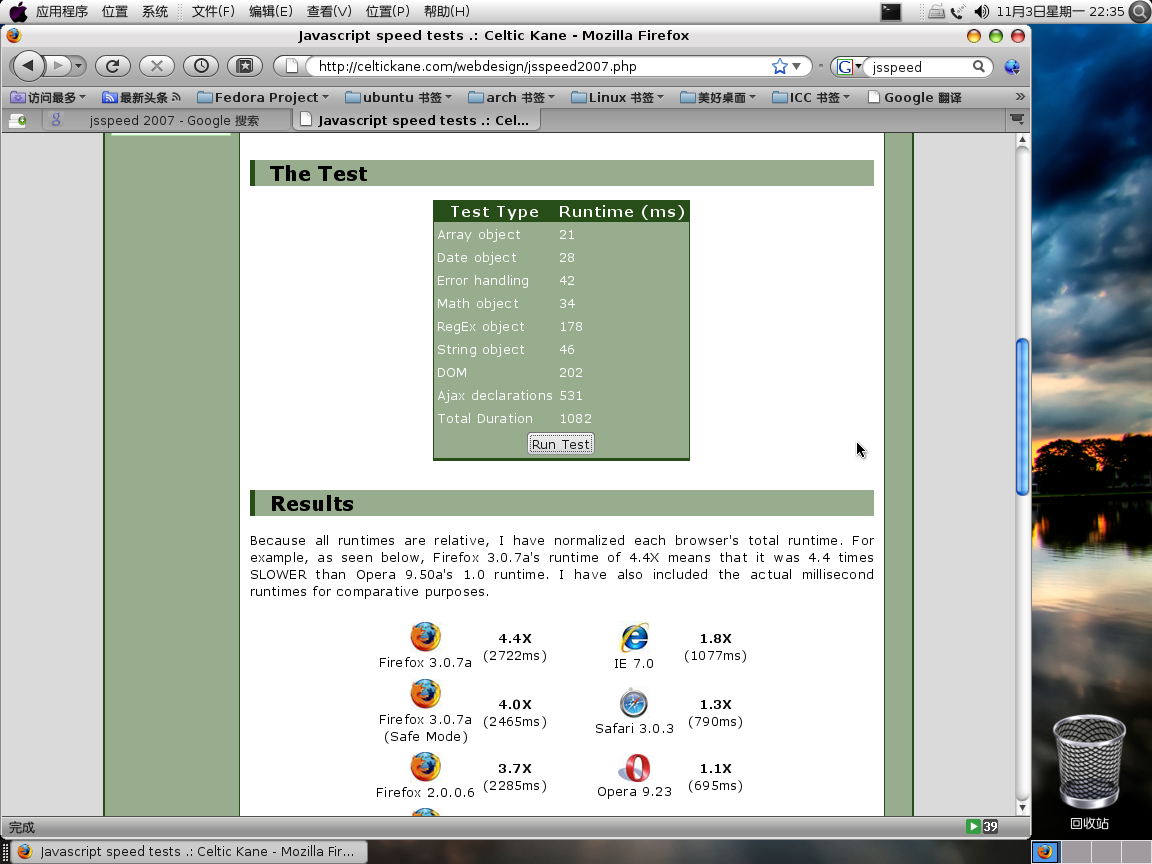The height and width of the screenshot is (864, 1152).
Task: Bookmark this page with the star icon
Action: [780, 66]
